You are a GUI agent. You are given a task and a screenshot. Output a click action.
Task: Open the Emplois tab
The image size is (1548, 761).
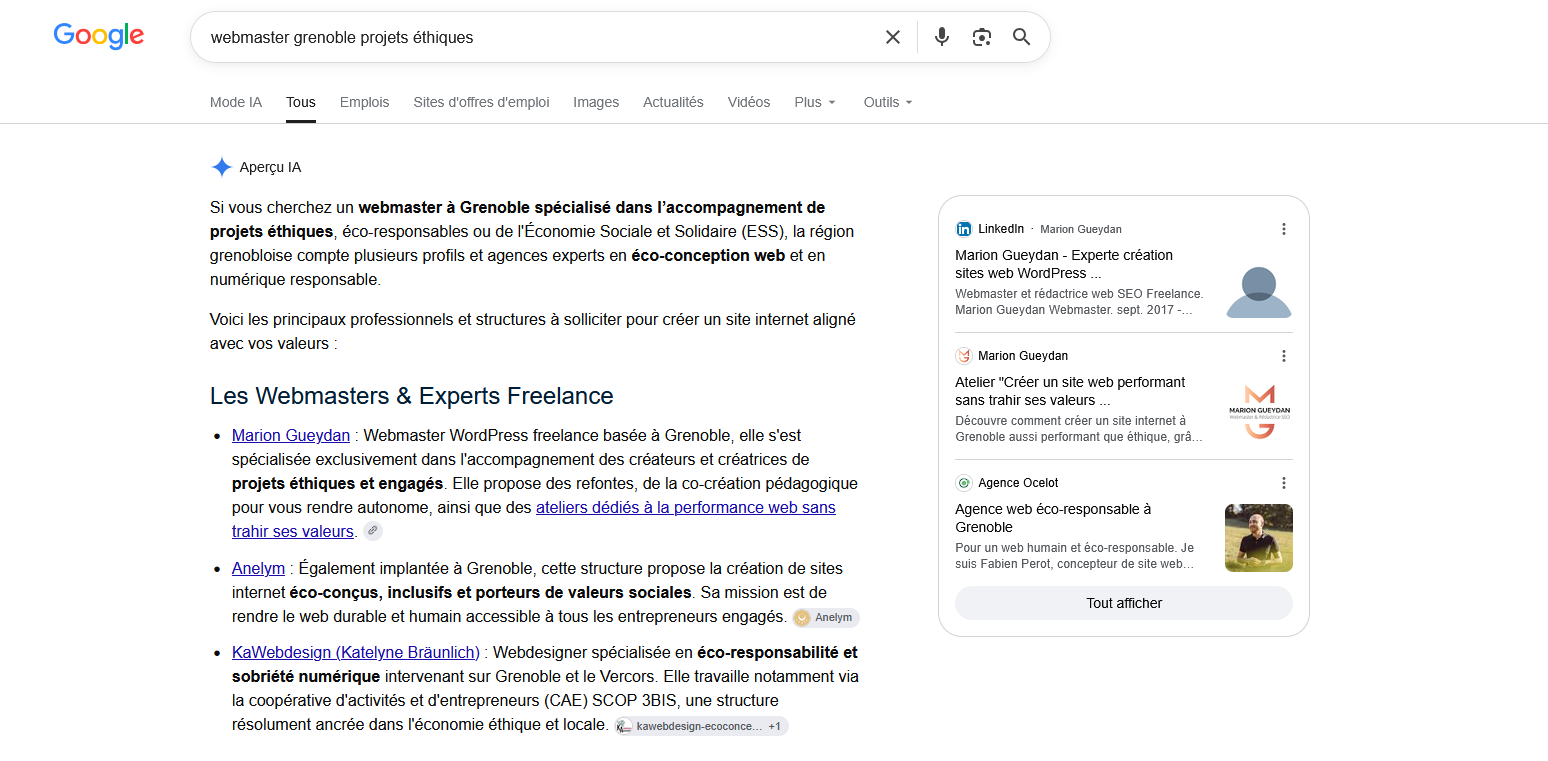pos(365,102)
